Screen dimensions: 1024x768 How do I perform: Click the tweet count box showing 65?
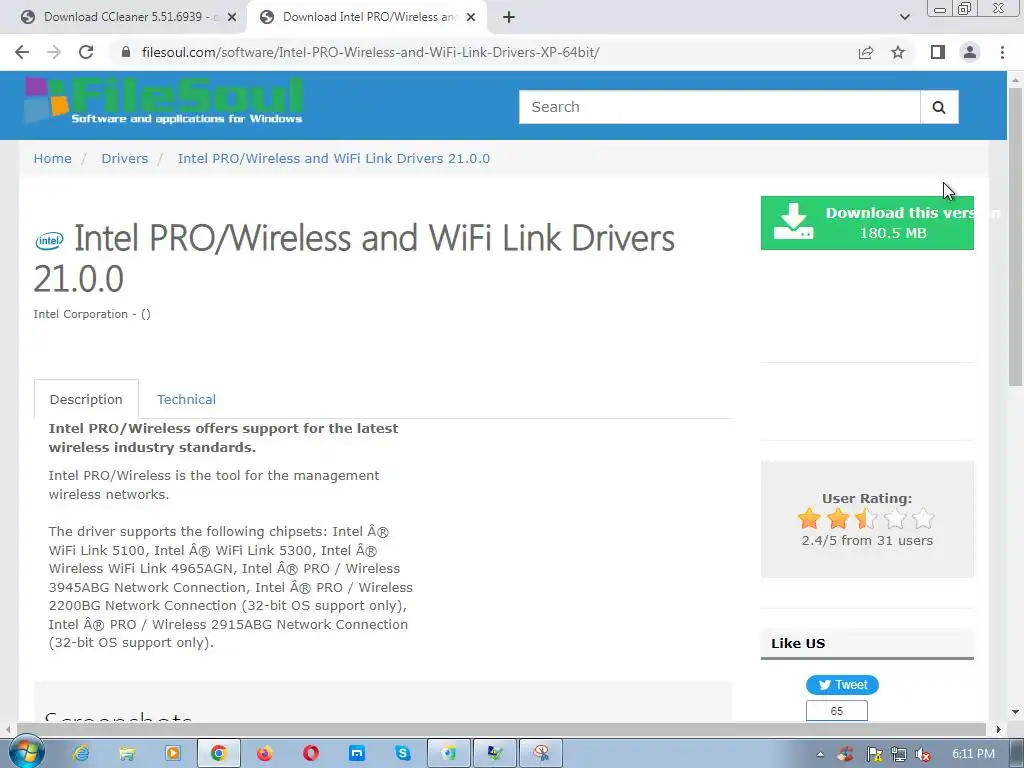[837, 711]
